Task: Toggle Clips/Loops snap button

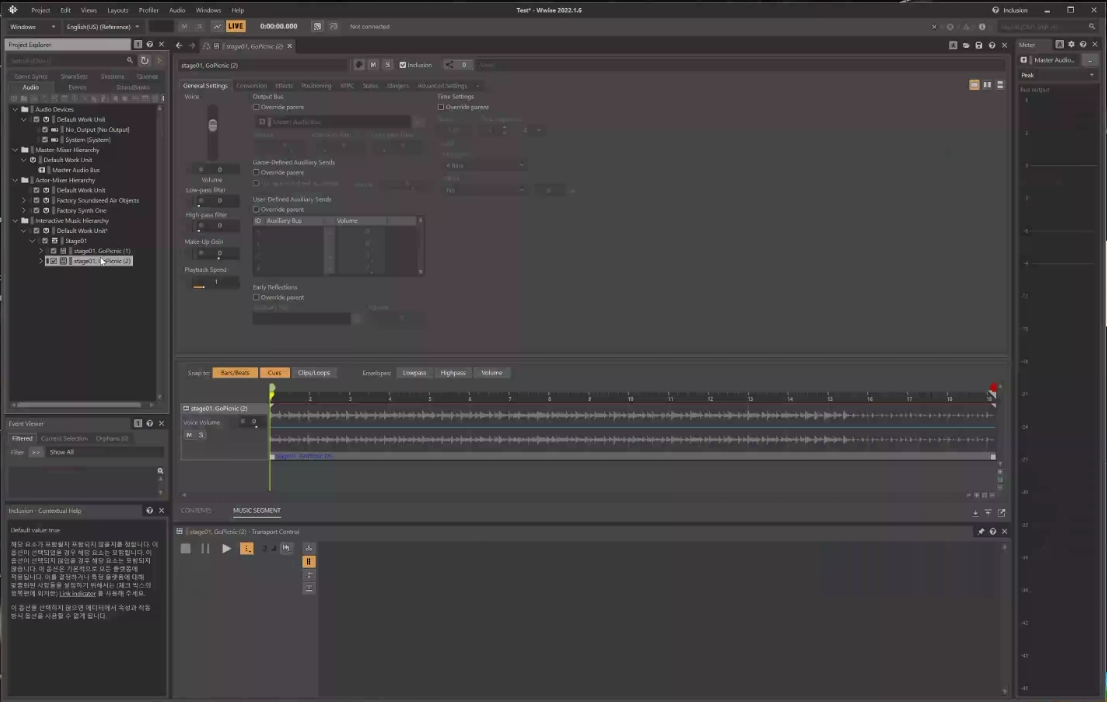Action: pos(313,373)
